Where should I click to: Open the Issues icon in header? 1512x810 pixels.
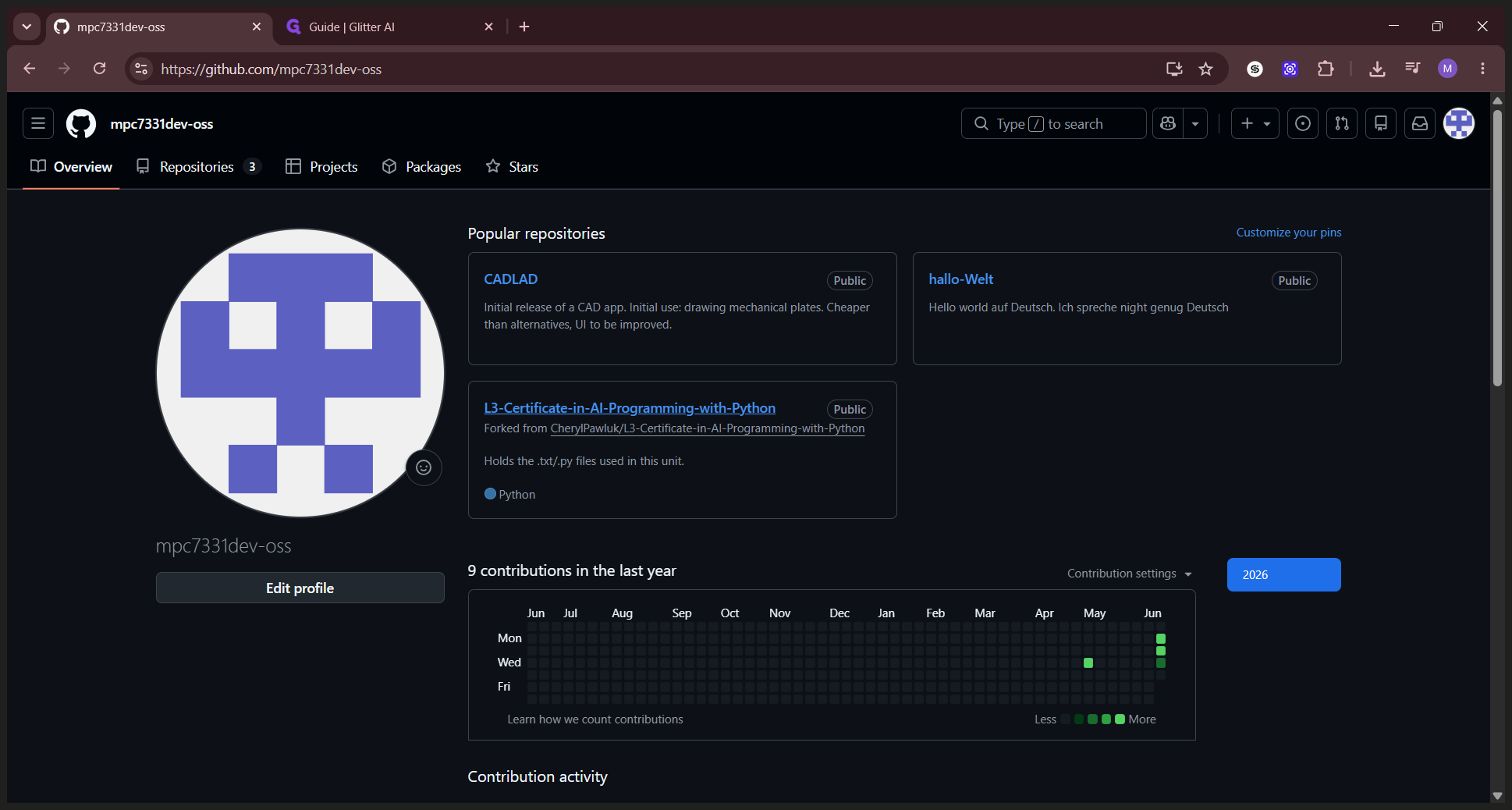click(x=1303, y=123)
